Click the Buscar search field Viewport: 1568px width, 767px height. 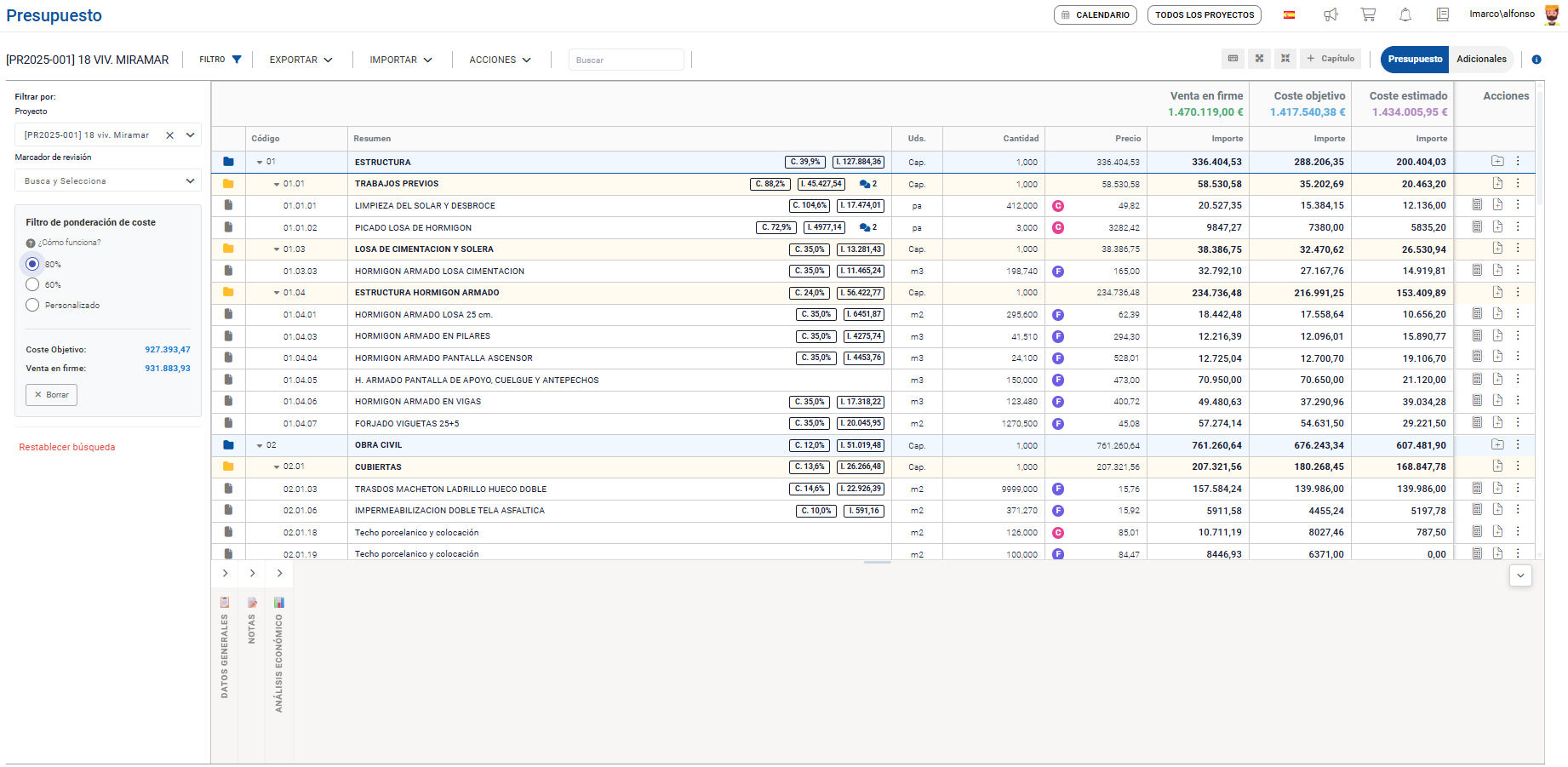(626, 60)
